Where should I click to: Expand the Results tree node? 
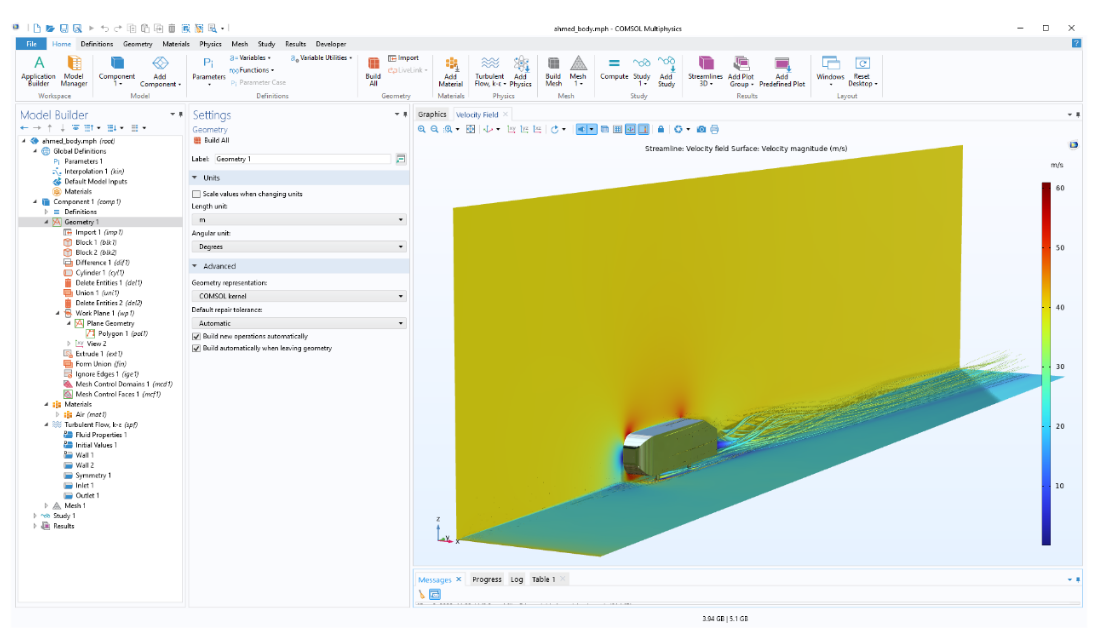(35, 526)
